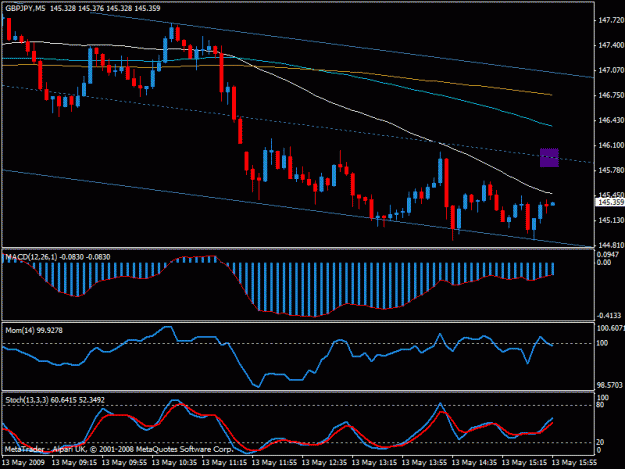
Task: Click the 13 May 15:55 time label
Action: 574,463
